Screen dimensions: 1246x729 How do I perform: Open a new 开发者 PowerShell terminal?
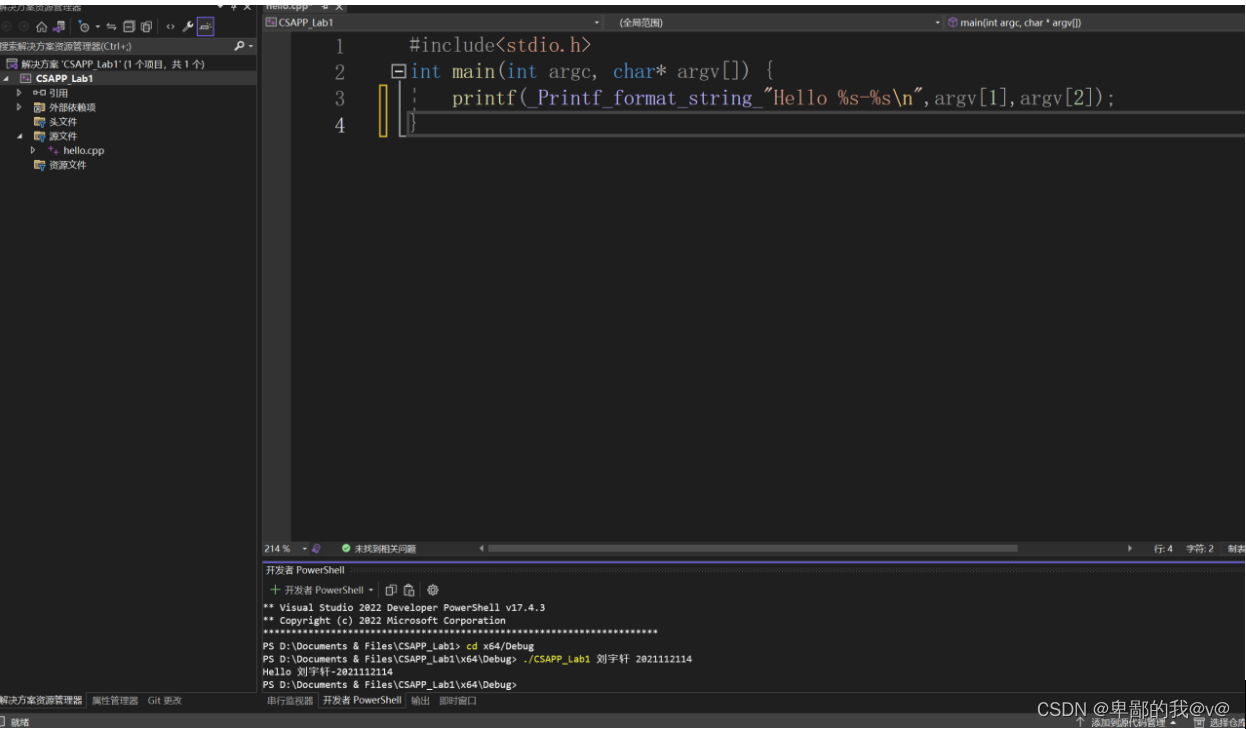tap(274, 589)
